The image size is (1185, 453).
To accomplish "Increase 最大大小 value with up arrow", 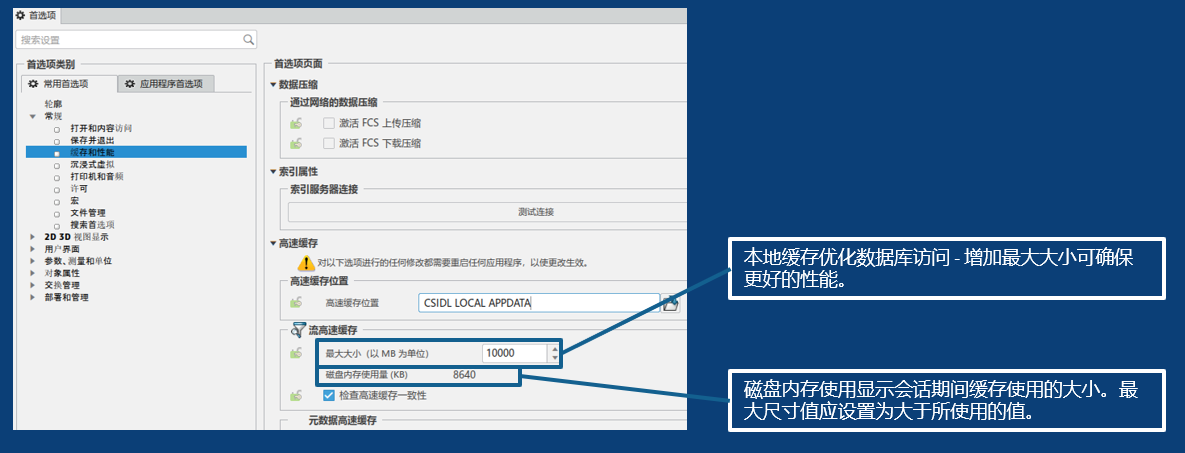I will coord(554,348).
